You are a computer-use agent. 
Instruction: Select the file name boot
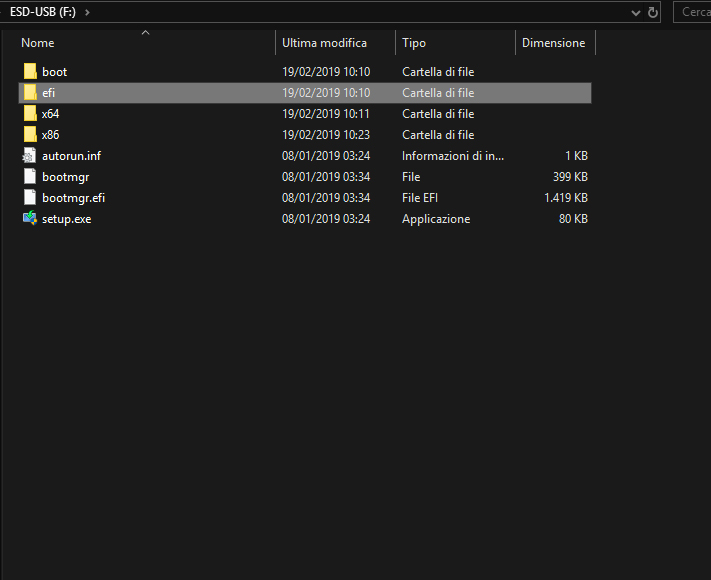click(54, 72)
